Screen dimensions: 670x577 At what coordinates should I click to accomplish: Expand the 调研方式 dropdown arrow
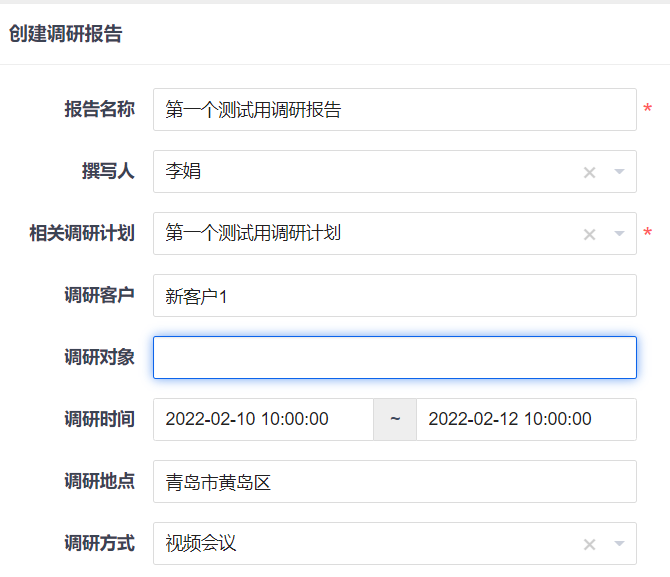(619, 544)
